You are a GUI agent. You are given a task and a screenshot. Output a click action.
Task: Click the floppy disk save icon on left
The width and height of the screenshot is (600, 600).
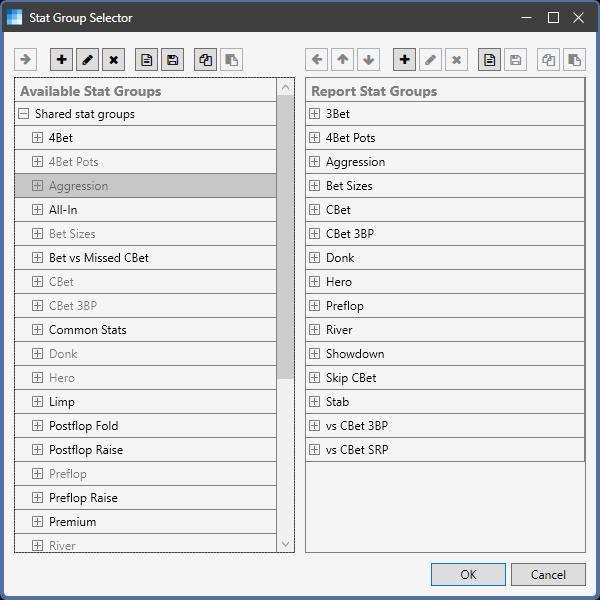[x=173, y=60]
